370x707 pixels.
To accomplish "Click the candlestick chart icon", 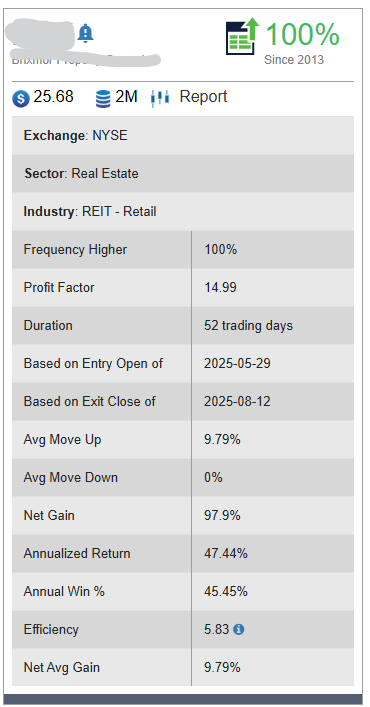I will click(160, 98).
